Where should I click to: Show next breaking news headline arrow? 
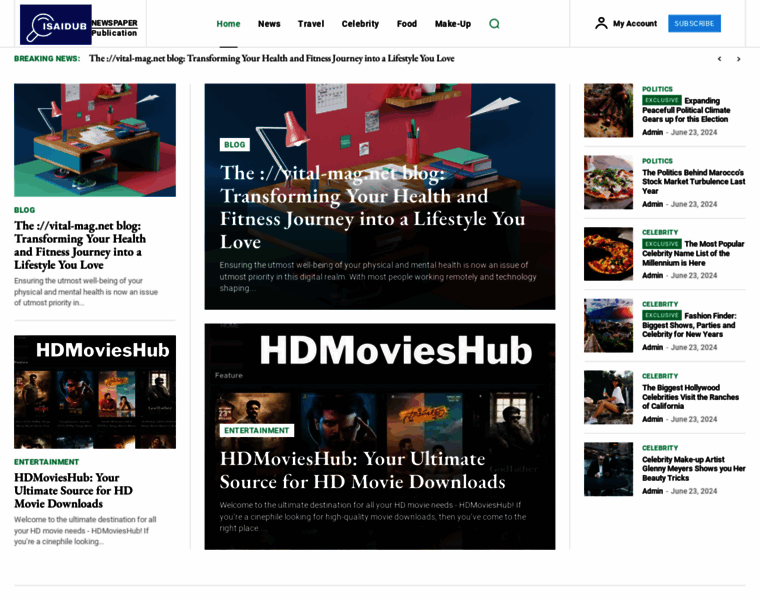click(x=739, y=59)
